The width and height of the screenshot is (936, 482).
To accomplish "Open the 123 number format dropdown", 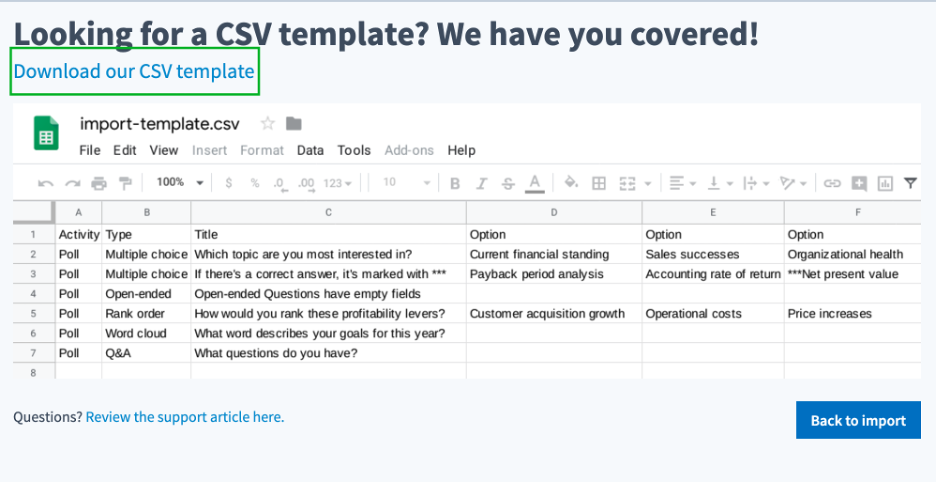I will pyautogui.click(x=337, y=183).
